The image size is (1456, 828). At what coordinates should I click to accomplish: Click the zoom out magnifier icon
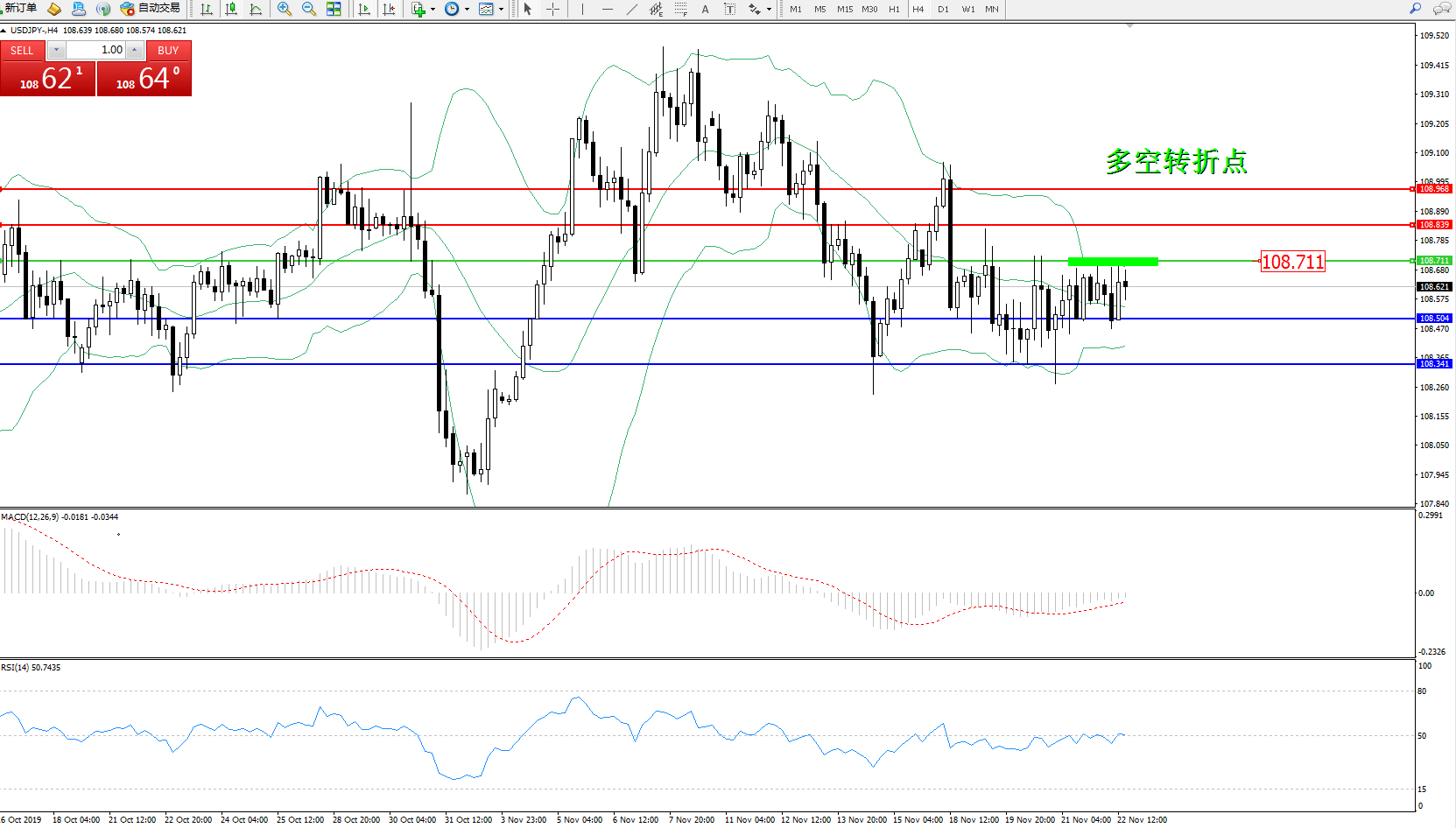pos(308,9)
